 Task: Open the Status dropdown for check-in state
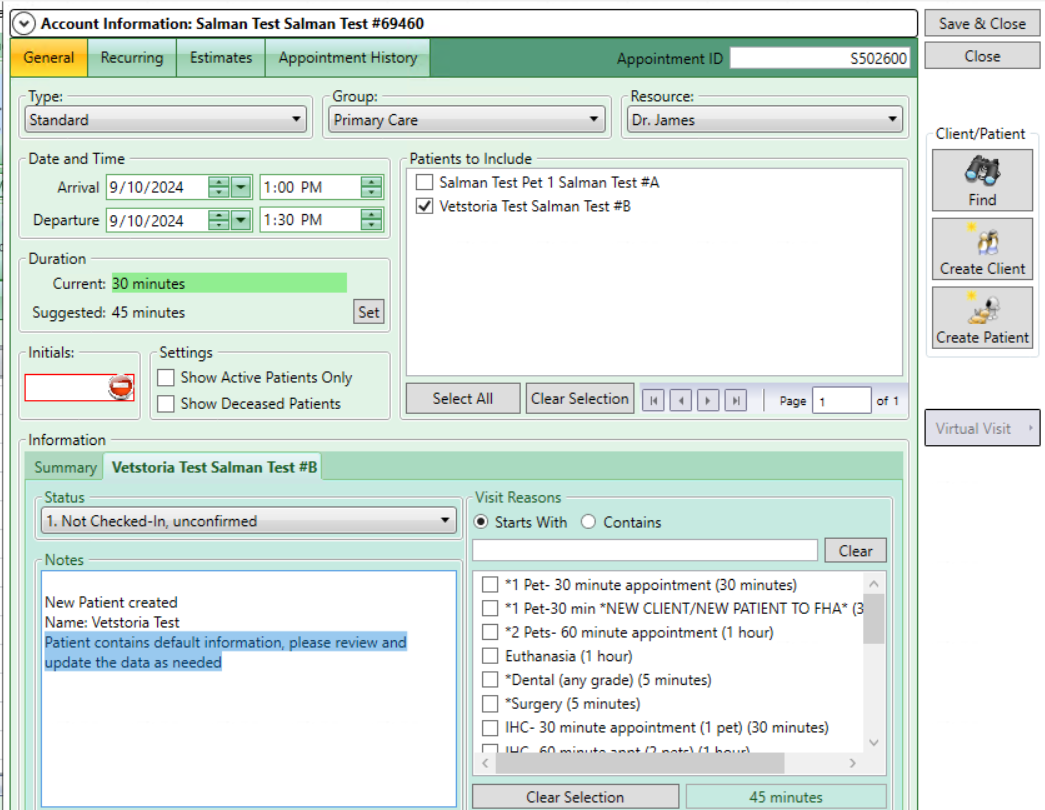pos(445,520)
